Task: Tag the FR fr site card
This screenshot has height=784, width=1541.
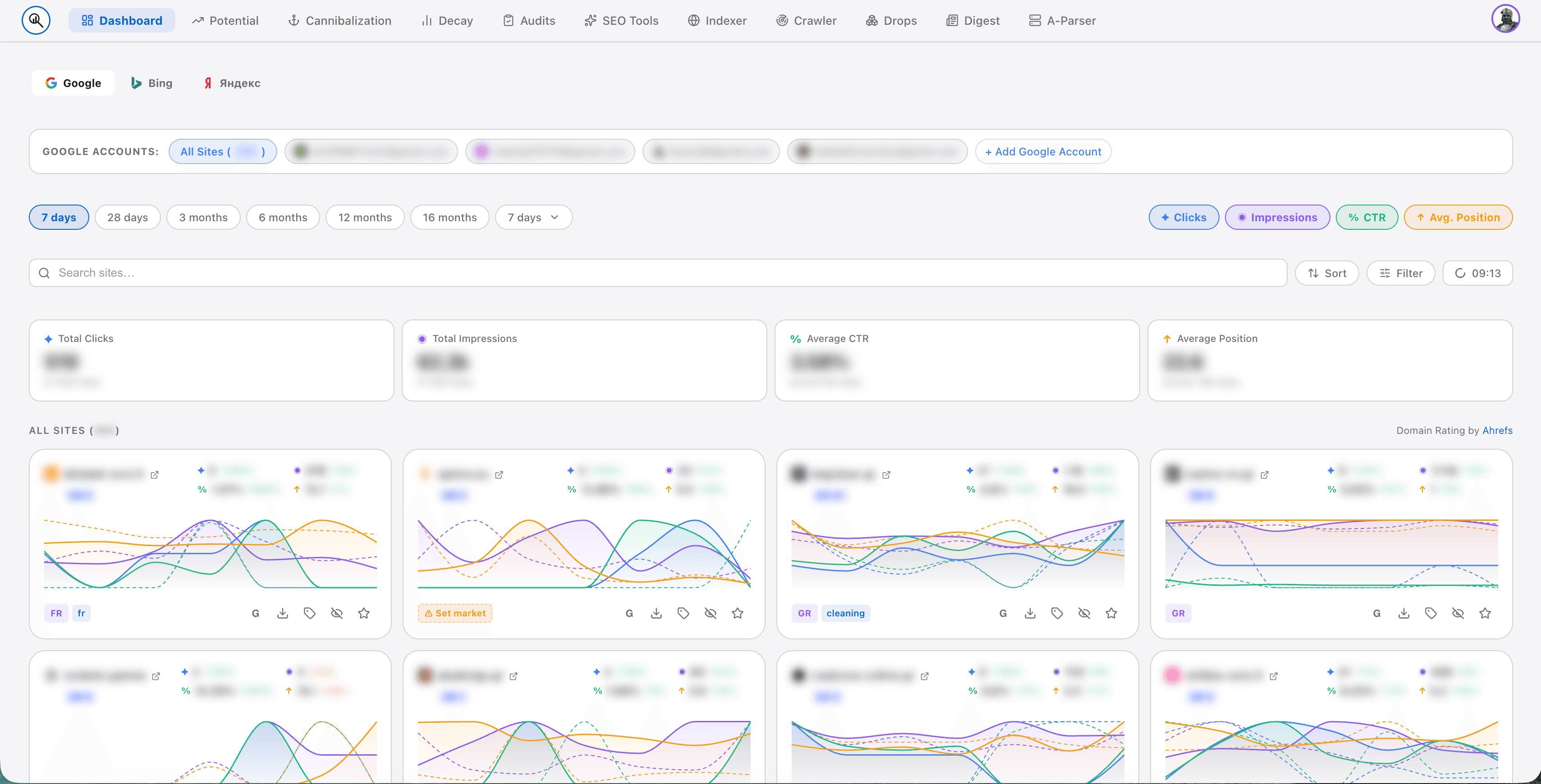Action: coord(310,613)
